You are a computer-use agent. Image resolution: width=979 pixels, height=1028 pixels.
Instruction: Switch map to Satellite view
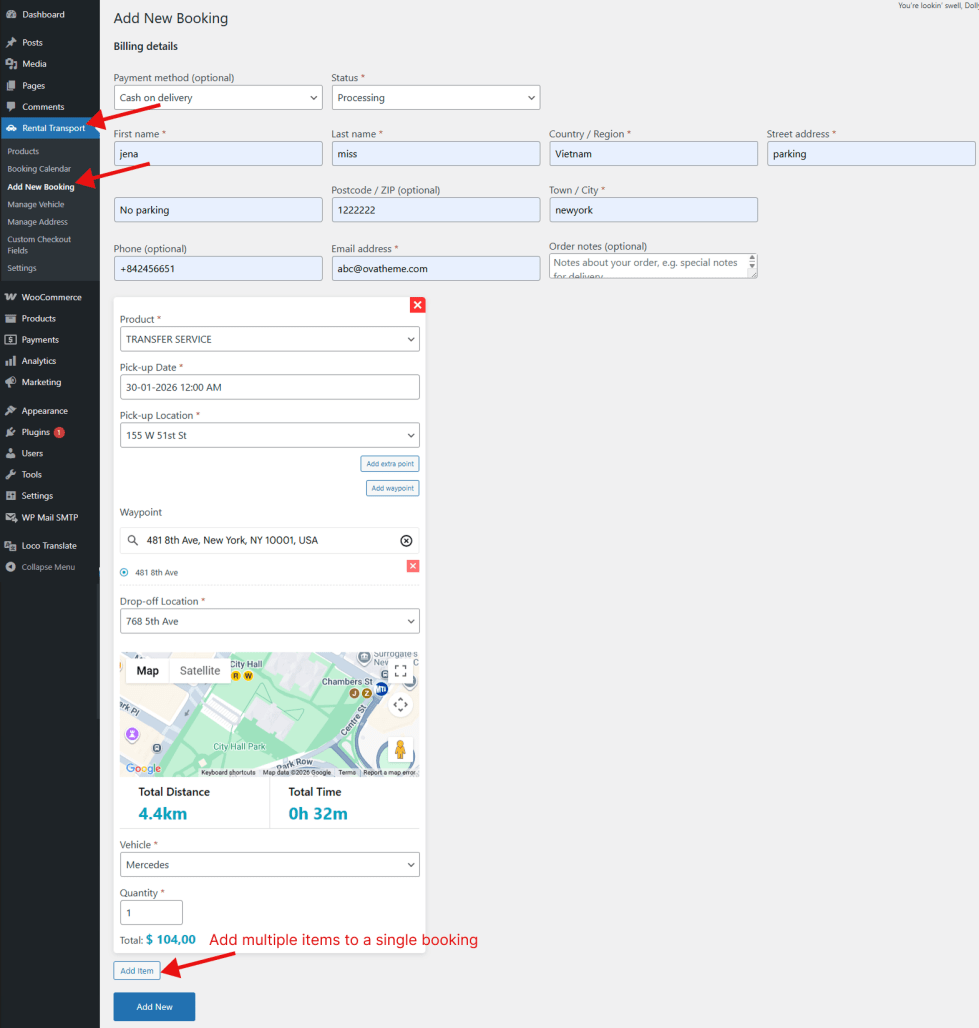coord(200,671)
